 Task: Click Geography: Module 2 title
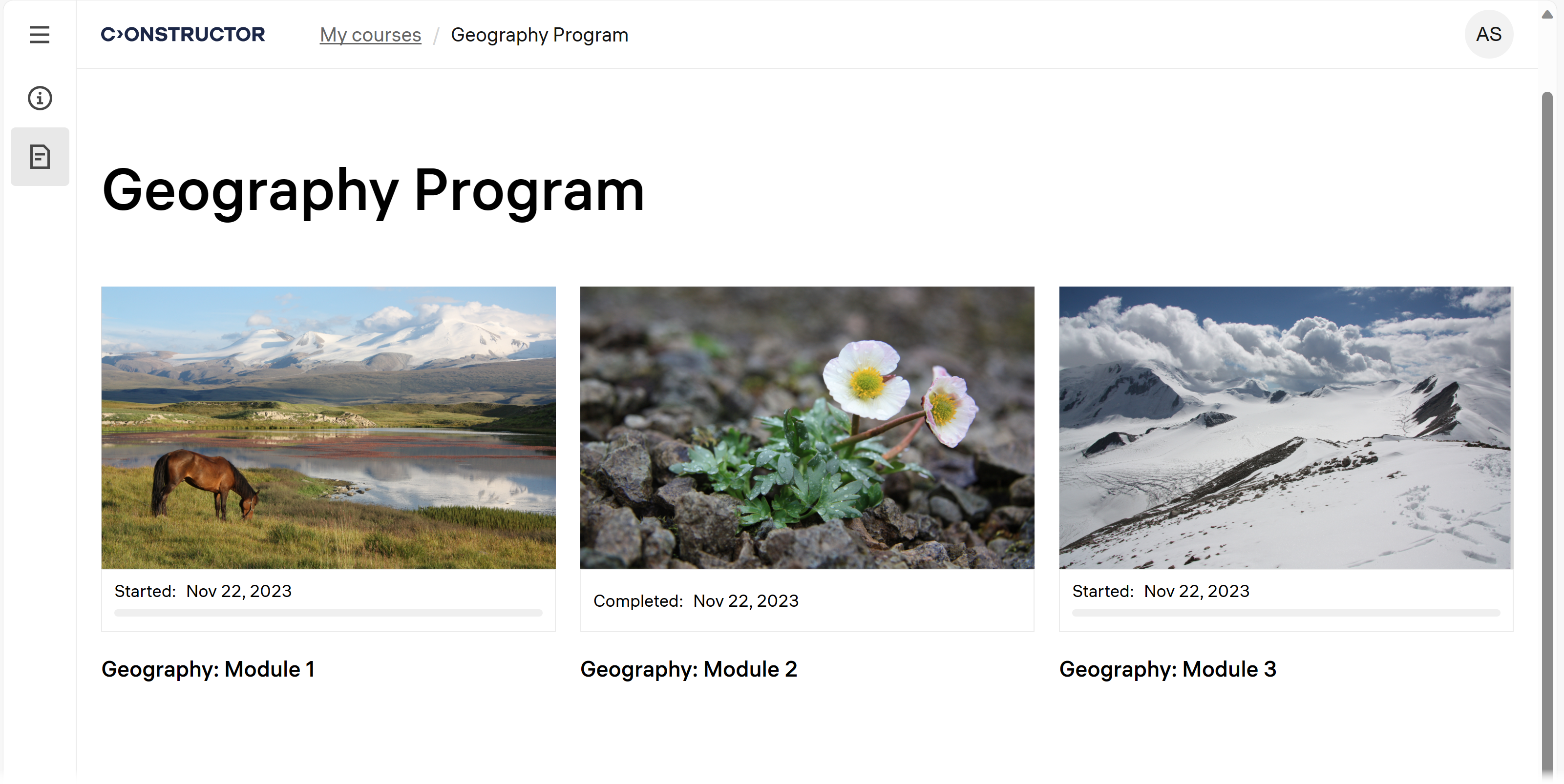[688, 669]
